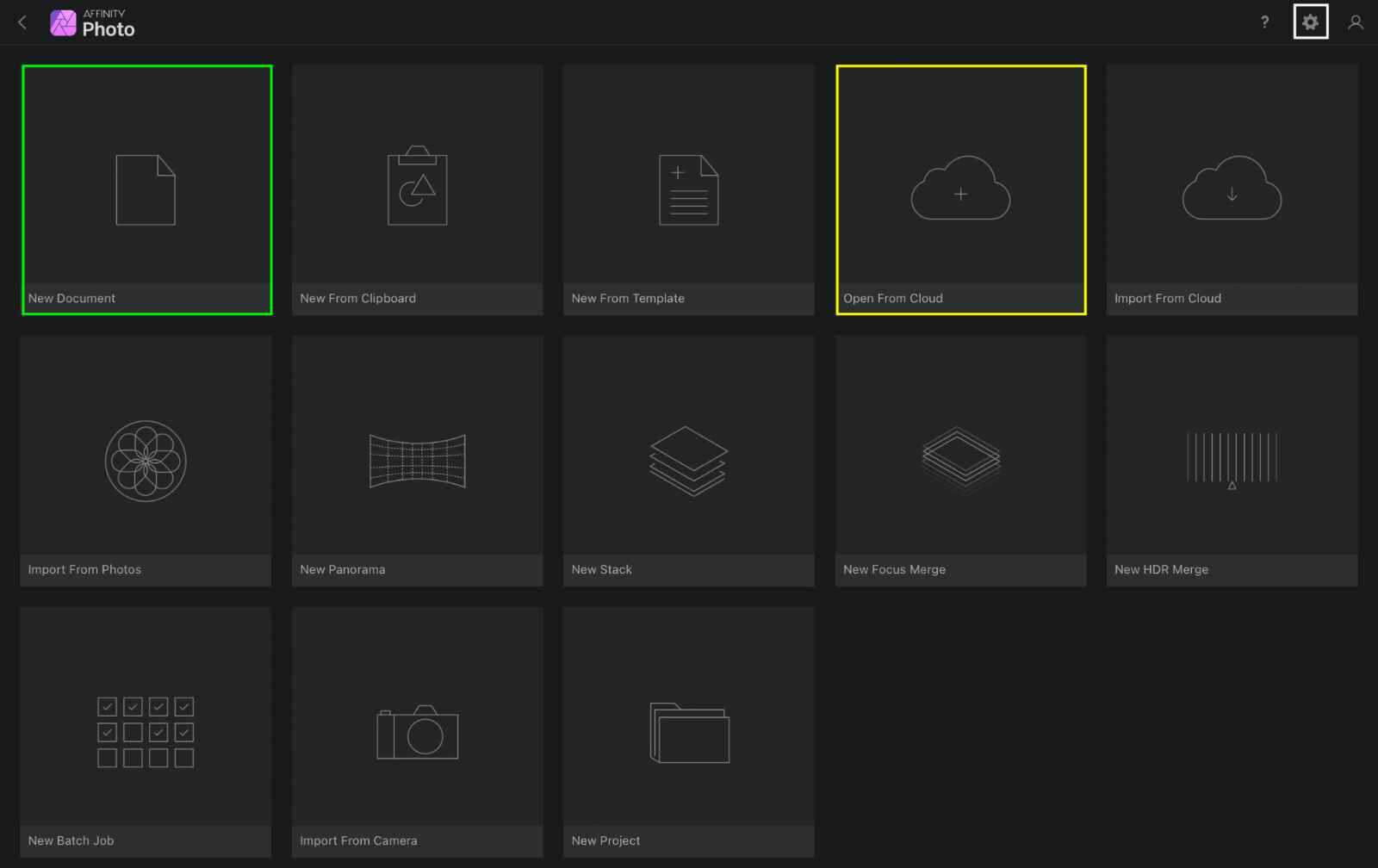
Task: Select Import From Cloud label
Action: pos(1168,298)
